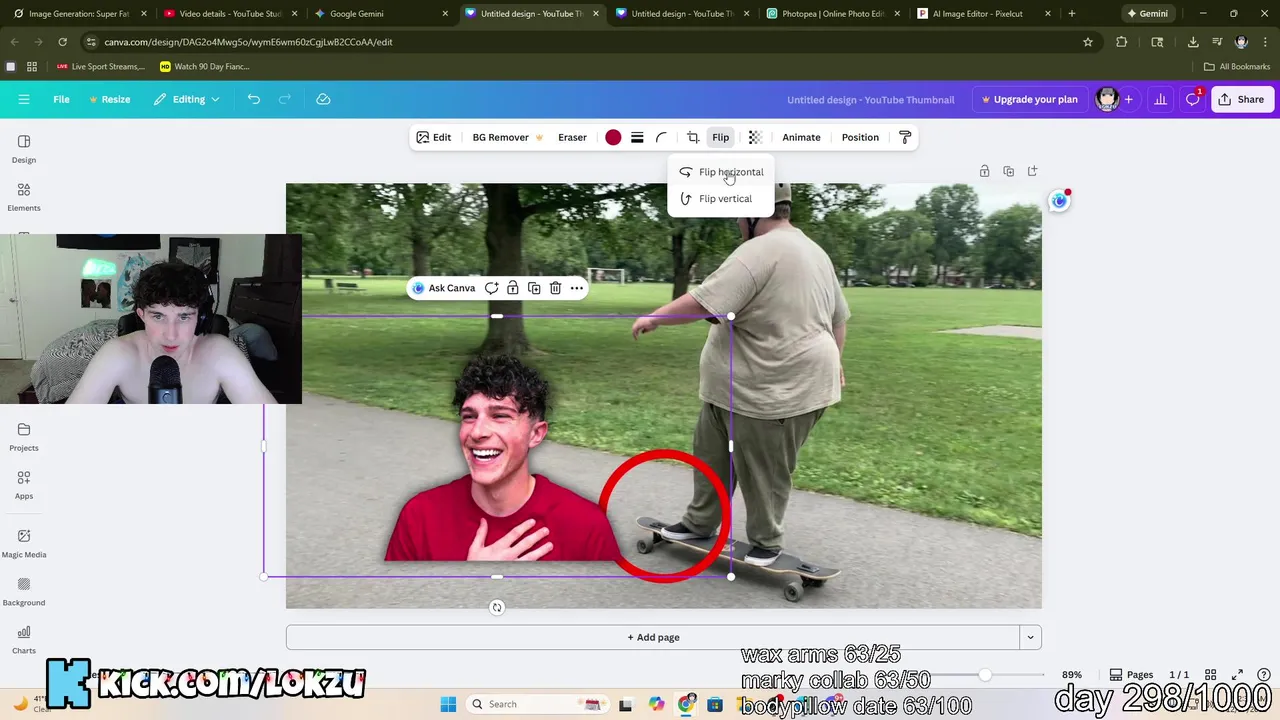Image resolution: width=1280 pixels, height=720 pixels.
Task: Open the Design sidebar panel
Action: [x=24, y=149]
